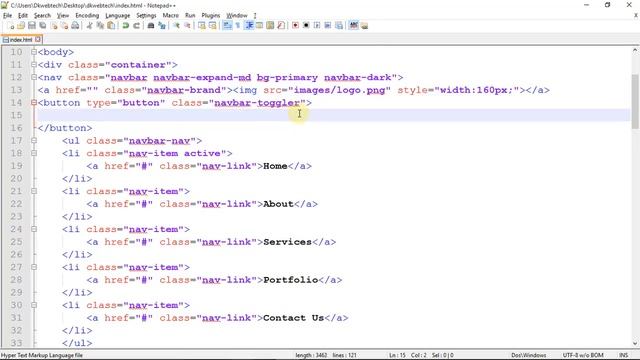640x360 pixels.
Task: Open Find with the binoculars icon
Action: pos(151,26)
